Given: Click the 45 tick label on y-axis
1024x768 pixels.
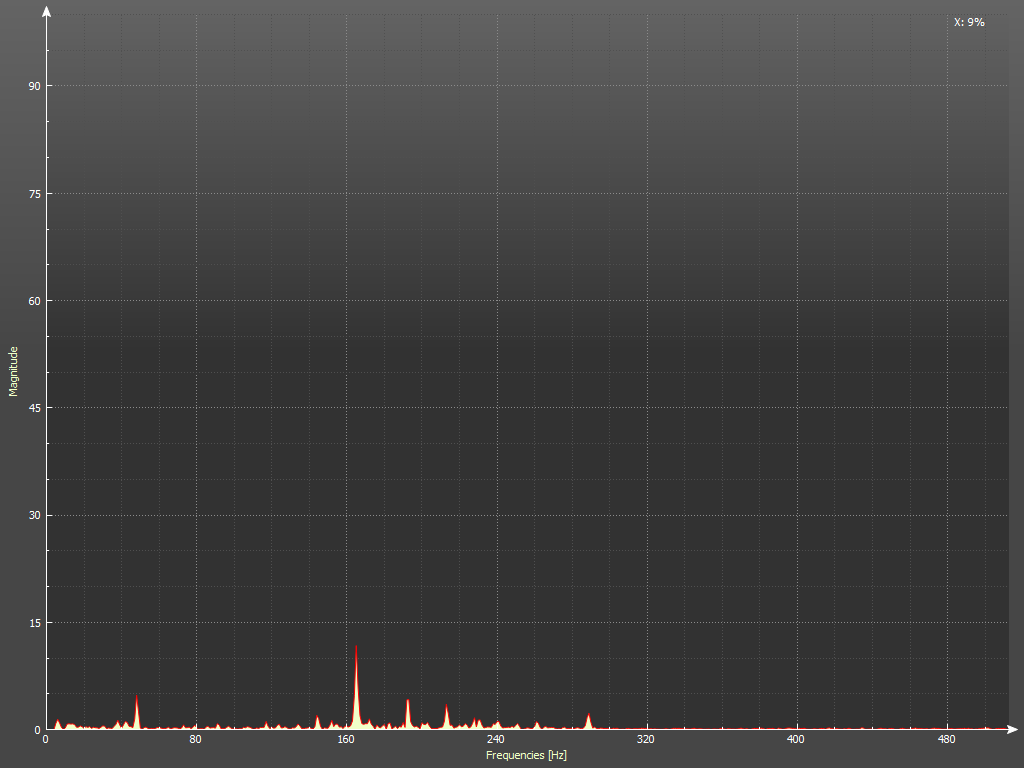Looking at the screenshot, I should [x=34, y=408].
